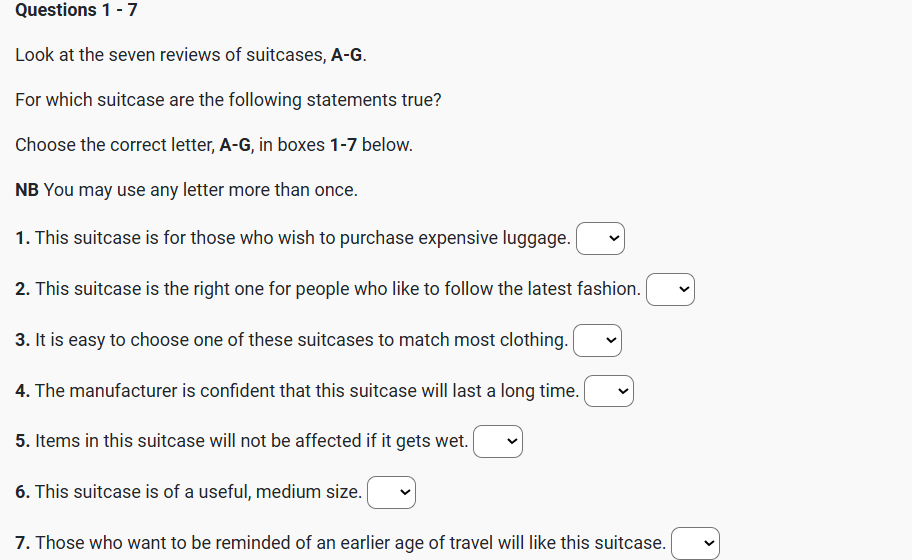
Task: Click the 'Questions 1 - 7' heading
Action: [77, 11]
